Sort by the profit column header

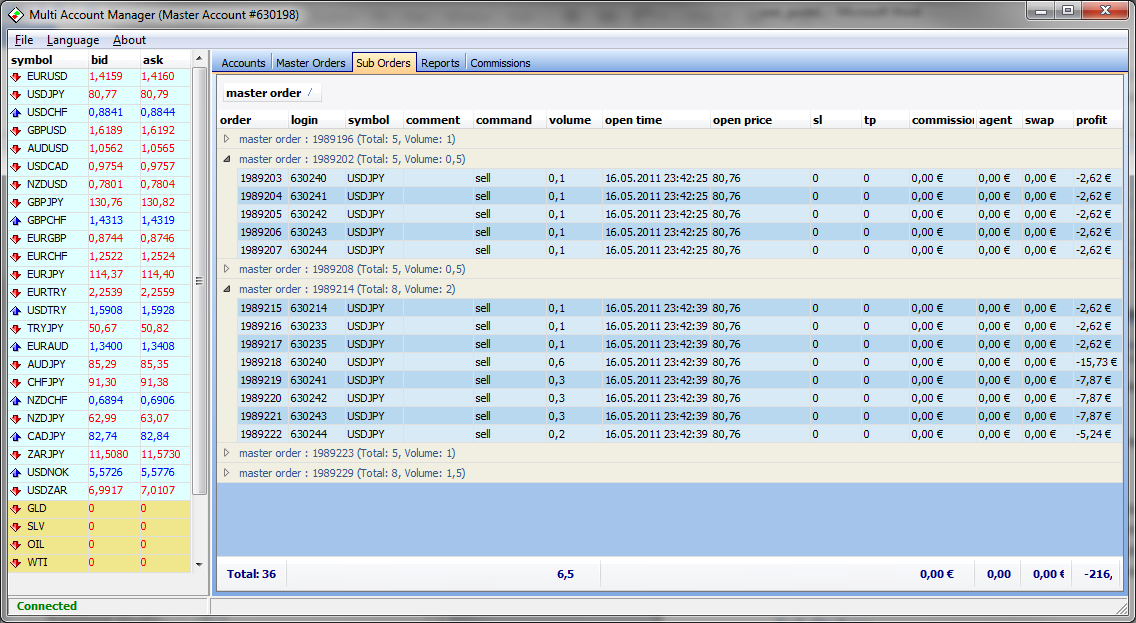(x=1097, y=120)
